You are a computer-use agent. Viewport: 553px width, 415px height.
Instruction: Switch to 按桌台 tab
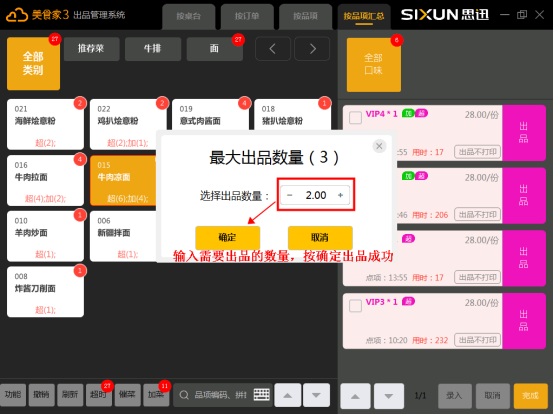pos(189,17)
